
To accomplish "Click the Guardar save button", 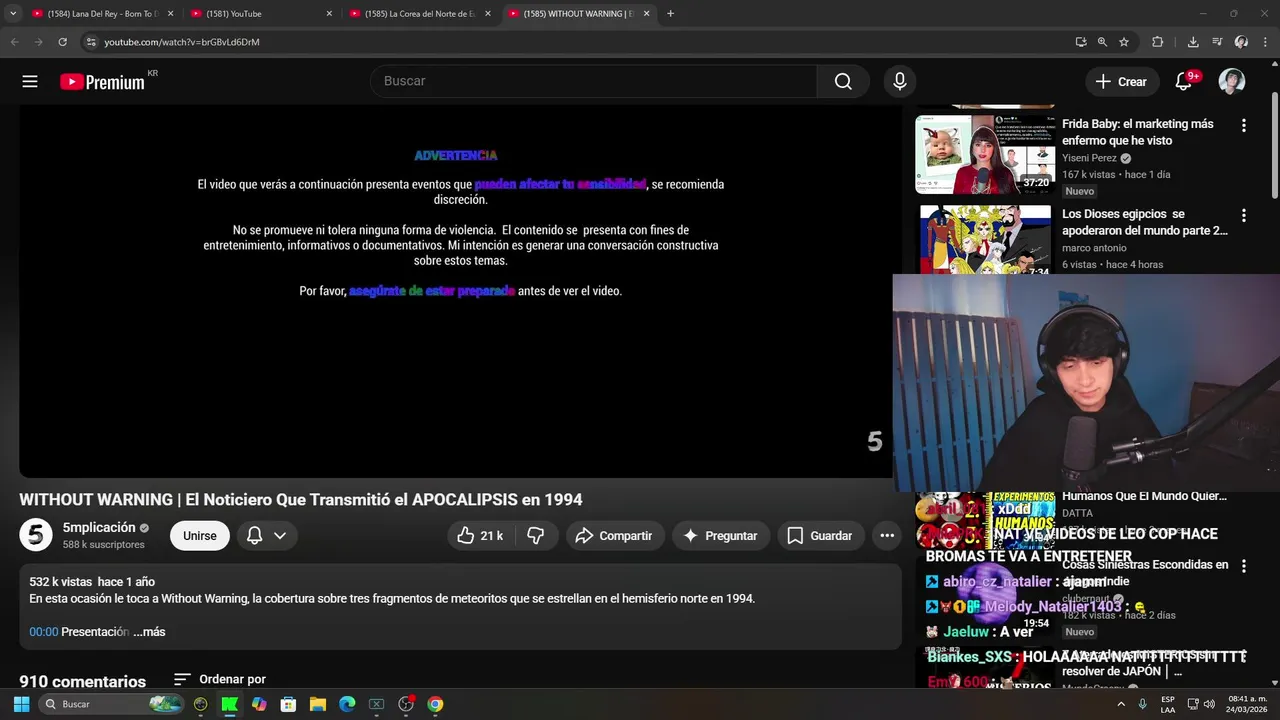I will pyautogui.click(x=819, y=536).
